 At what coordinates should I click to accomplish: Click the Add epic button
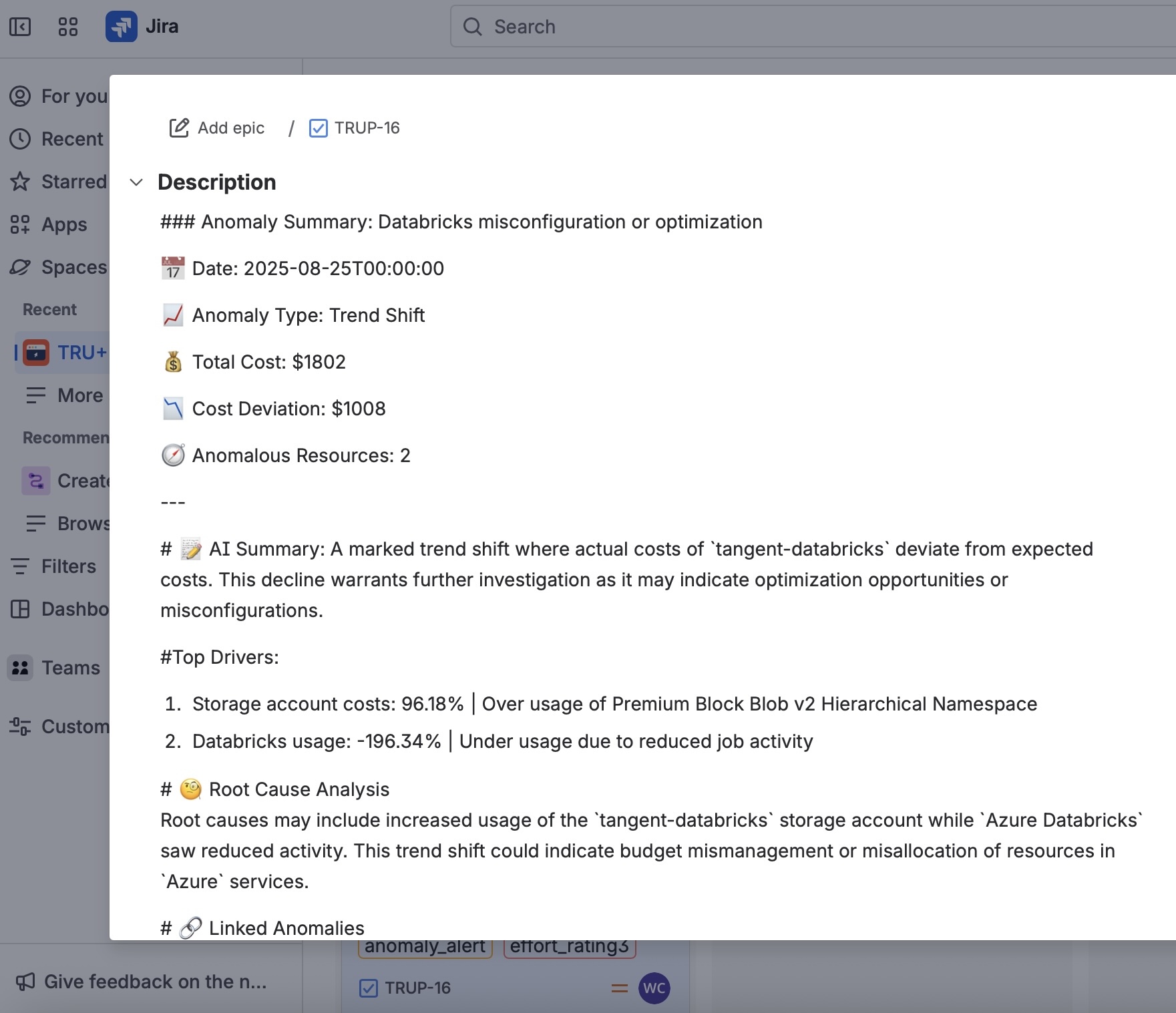point(217,128)
